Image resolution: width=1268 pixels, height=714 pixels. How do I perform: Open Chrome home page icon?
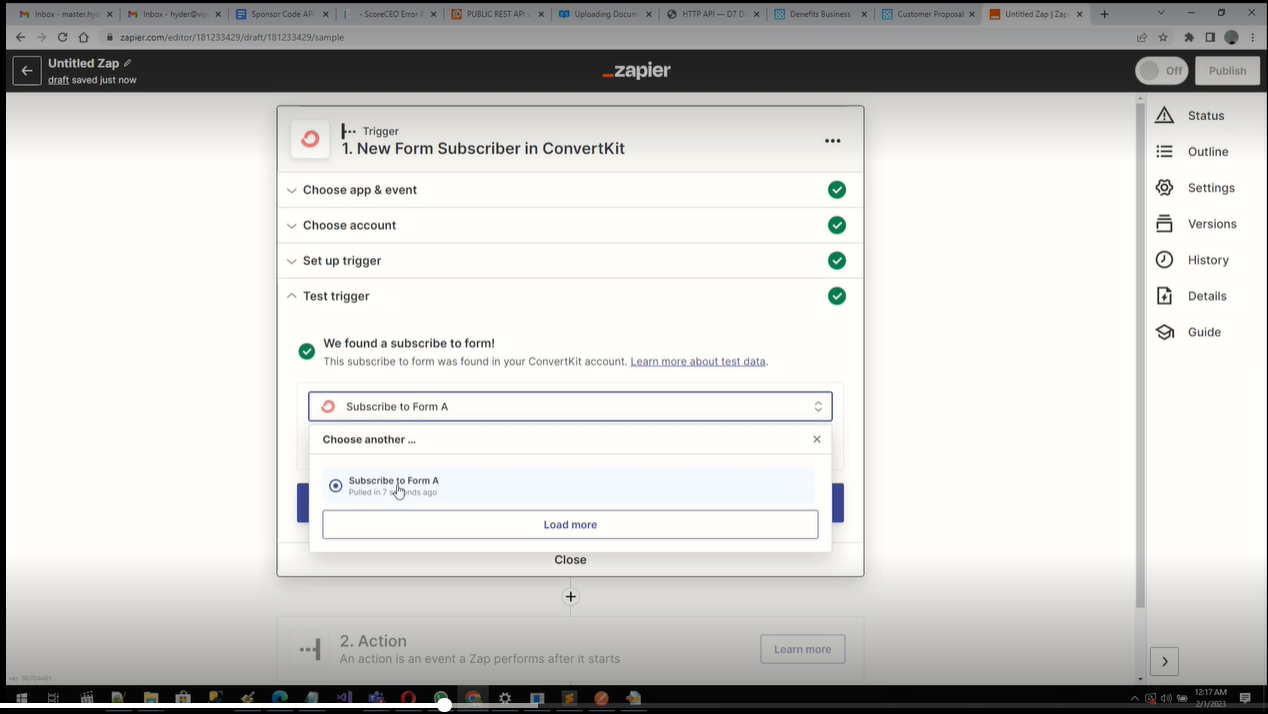point(84,37)
